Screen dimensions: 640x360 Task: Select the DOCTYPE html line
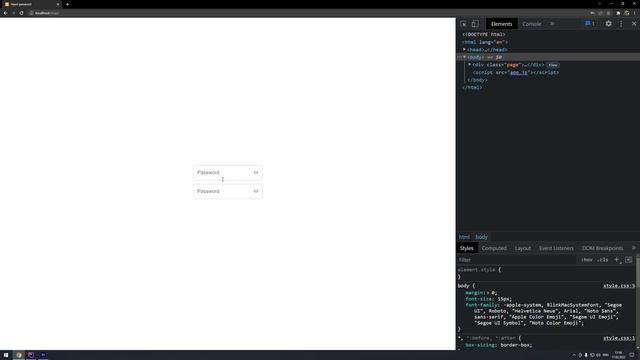pyautogui.click(x=484, y=34)
